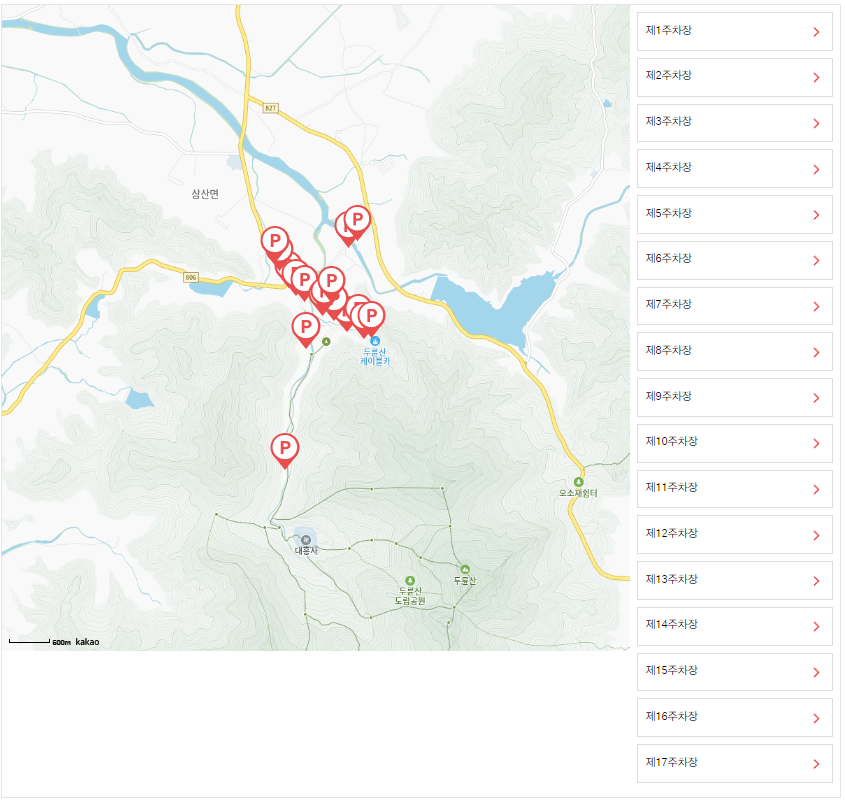Screen dimensions: 845x805
Task: Open the 제17주차장 list item
Action: point(735,764)
